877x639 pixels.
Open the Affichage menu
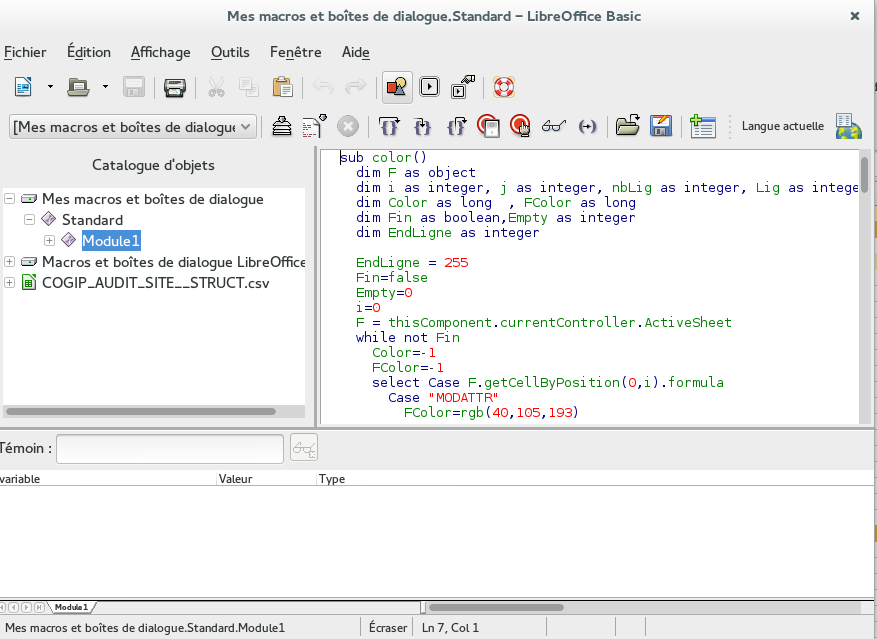point(161,52)
